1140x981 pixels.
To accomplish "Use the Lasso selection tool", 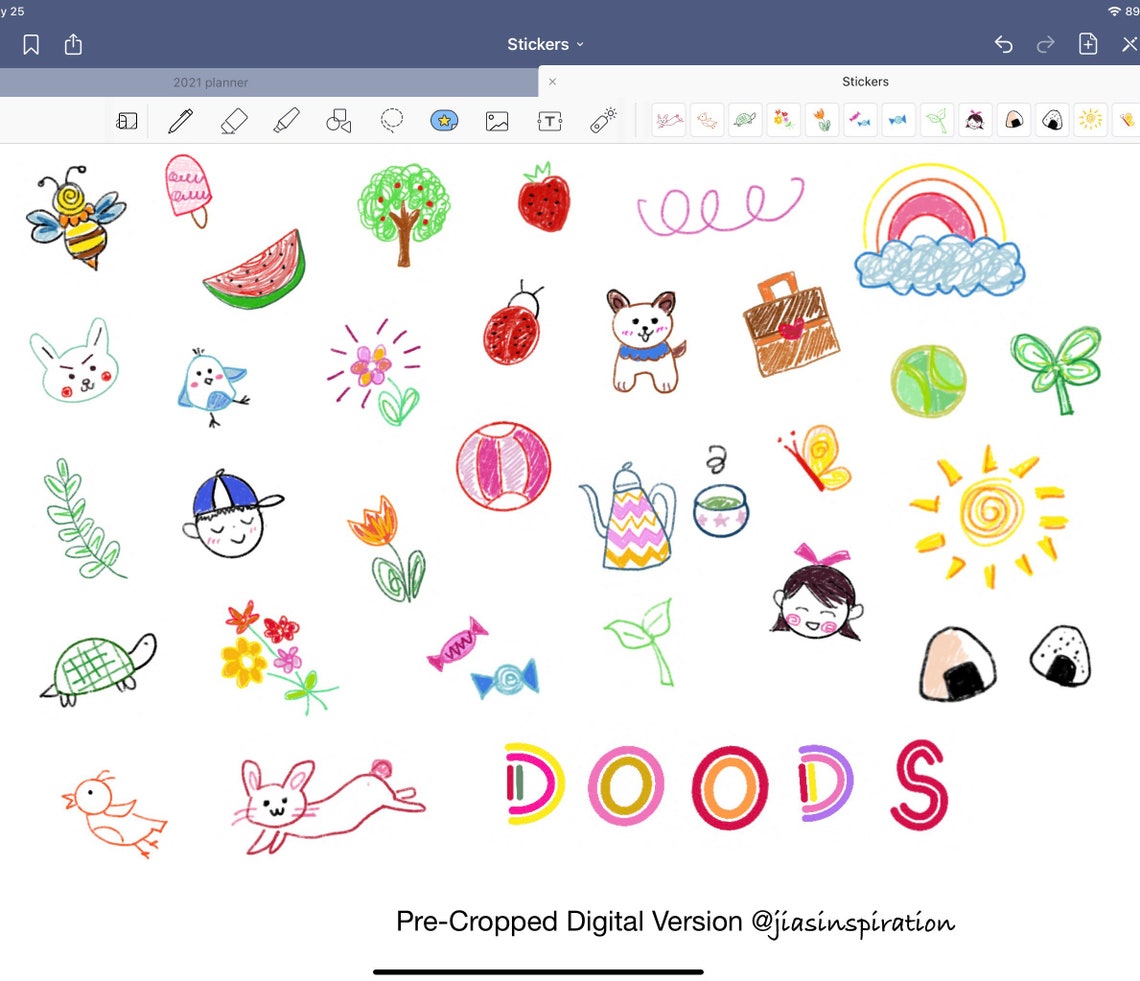I will pos(391,119).
